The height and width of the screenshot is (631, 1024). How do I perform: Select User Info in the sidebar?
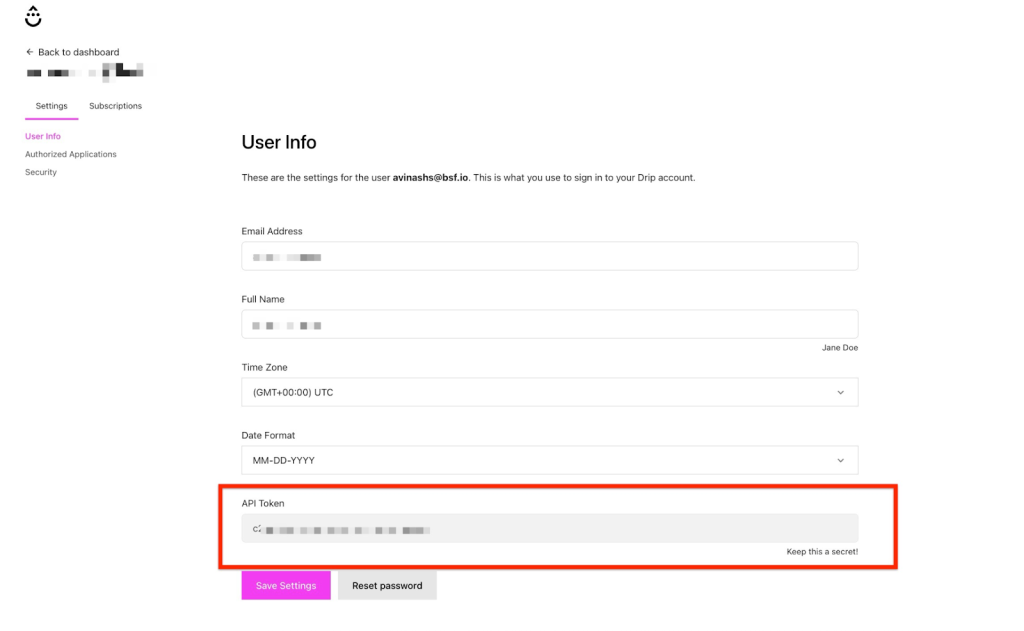43,136
